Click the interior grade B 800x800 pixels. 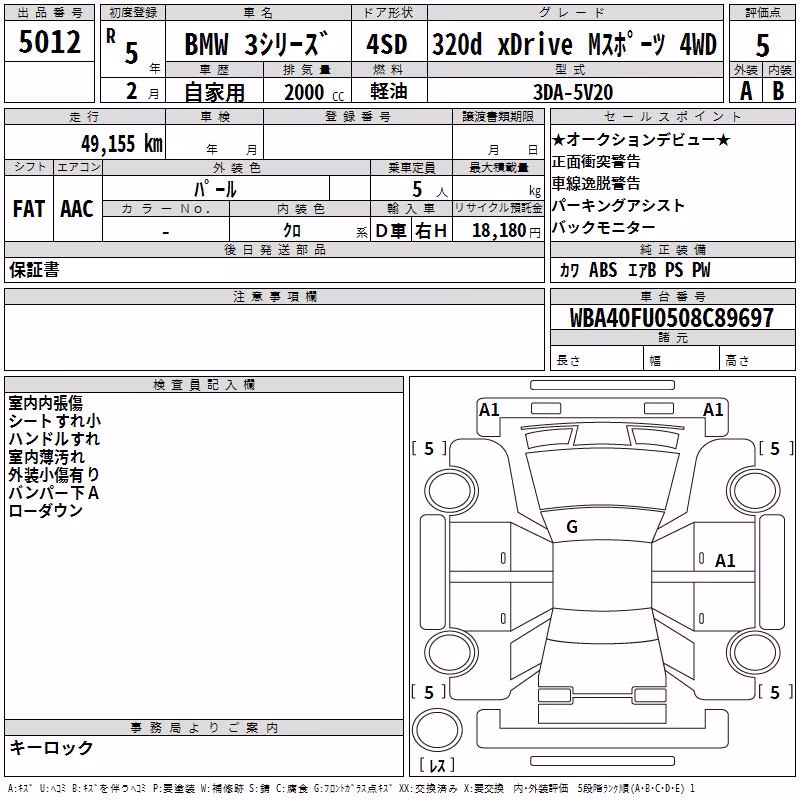778,91
